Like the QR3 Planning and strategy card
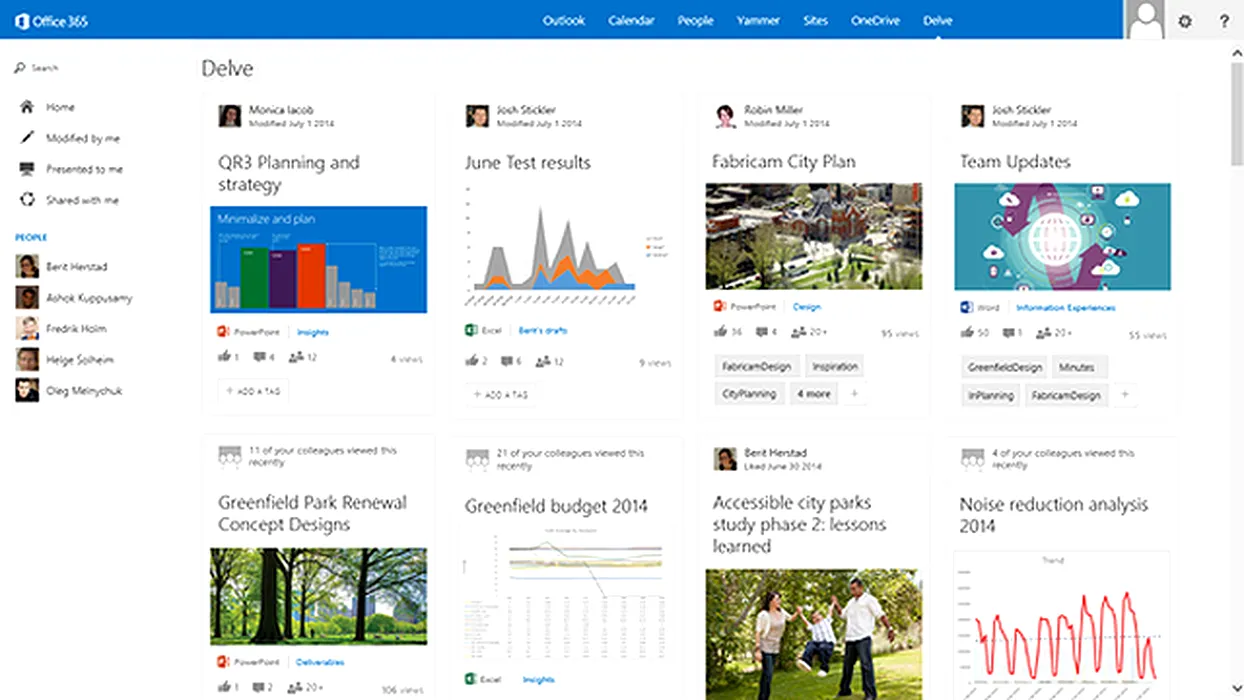This screenshot has width=1244, height=700. 224,357
